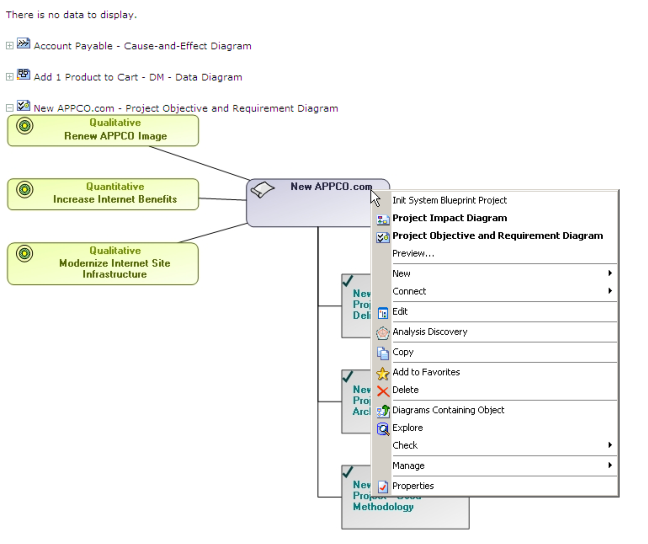Click the Properties icon in menu
This screenshot has height=544, width=648.
pyautogui.click(x=382, y=486)
